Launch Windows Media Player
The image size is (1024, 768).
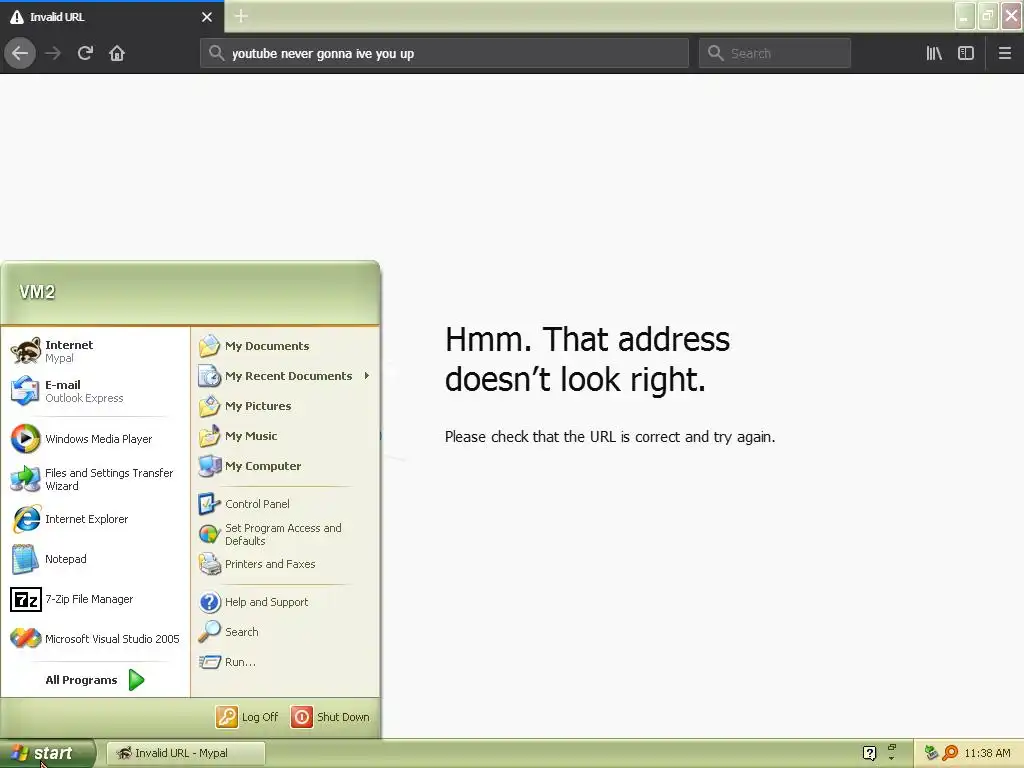[95, 439]
